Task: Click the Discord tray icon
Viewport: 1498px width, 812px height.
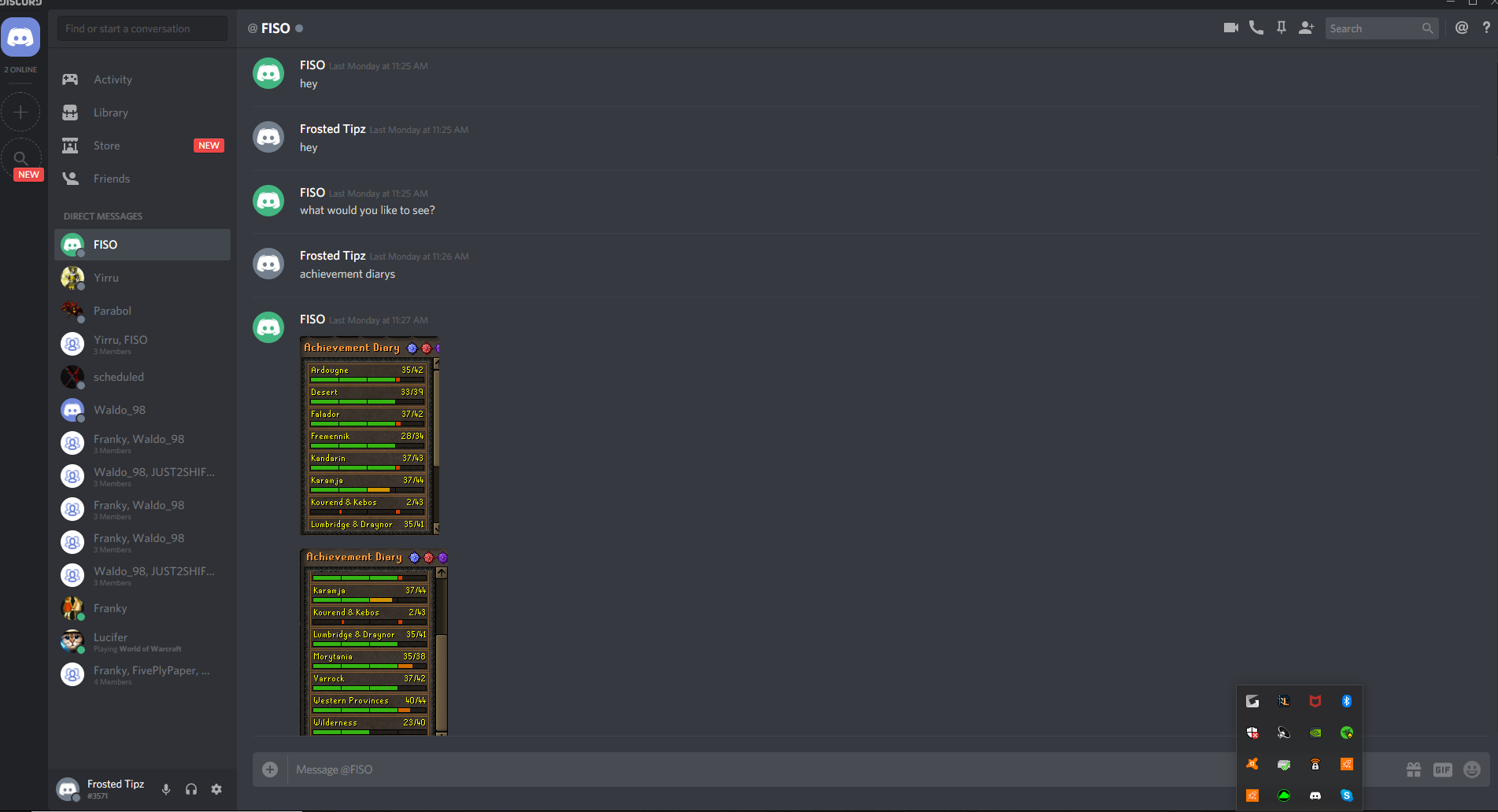Action: click(x=1315, y=795)
